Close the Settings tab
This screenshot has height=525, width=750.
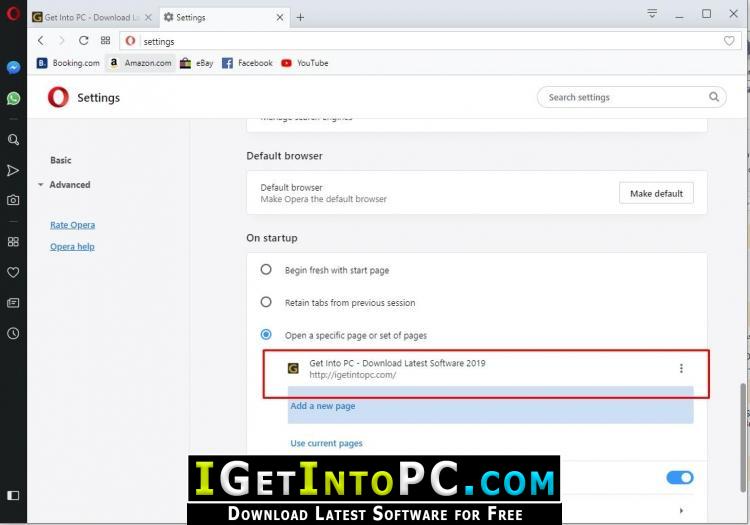point(280,17)
